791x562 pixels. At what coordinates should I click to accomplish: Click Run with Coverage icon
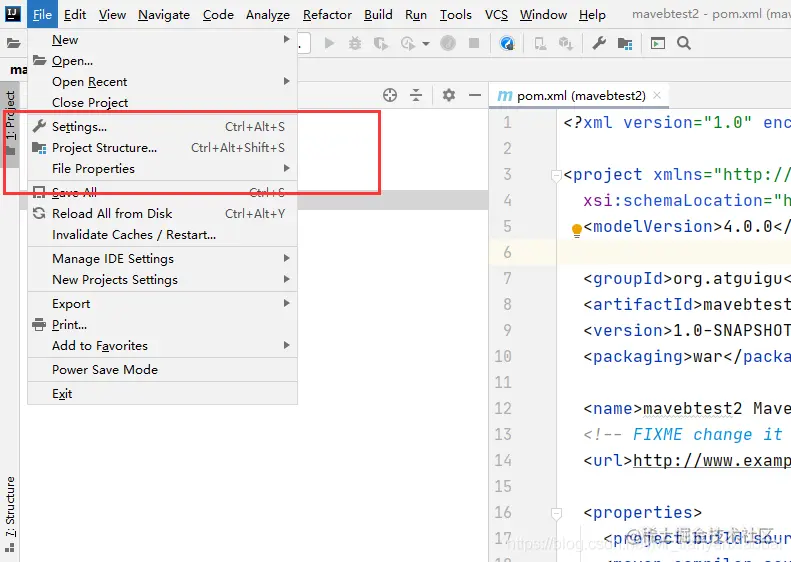(381, 43)
